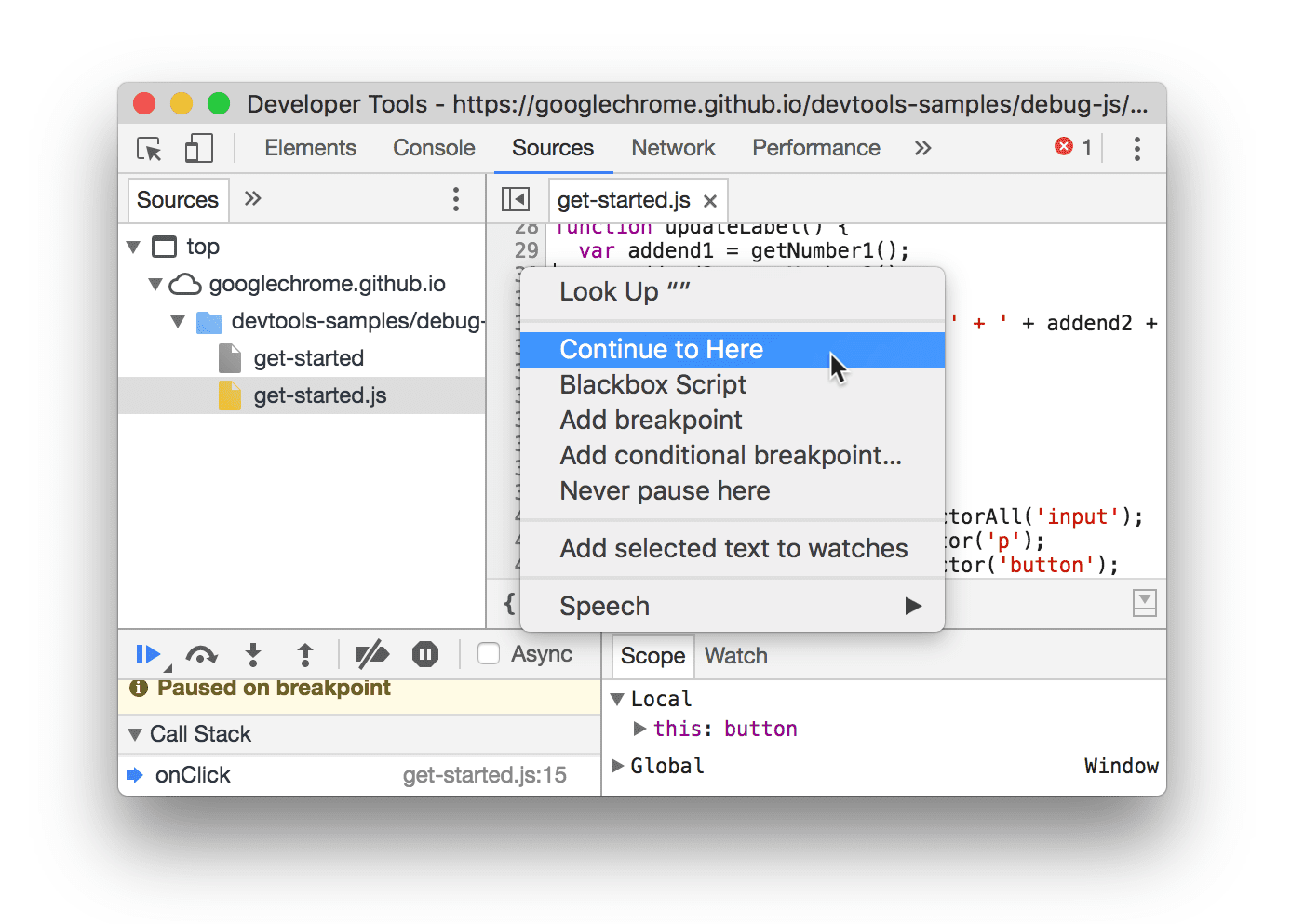This screenshot has height=924, width=1291.
Task: Open DevTools three-dot customize menu
Action: click(1136, 149)
